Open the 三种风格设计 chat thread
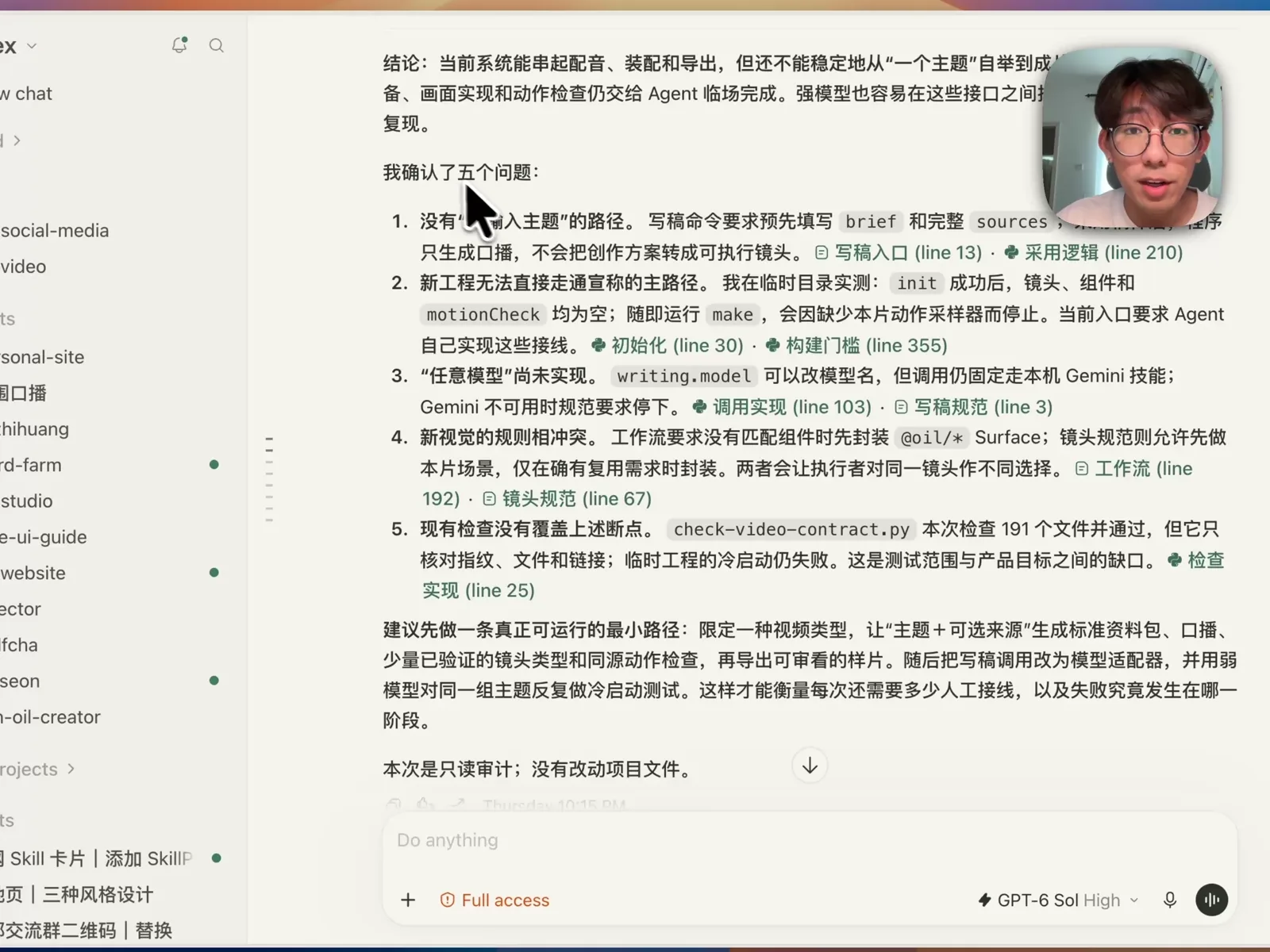The height and width of the screenshot is (952, 1270). [x=77, y=894]
